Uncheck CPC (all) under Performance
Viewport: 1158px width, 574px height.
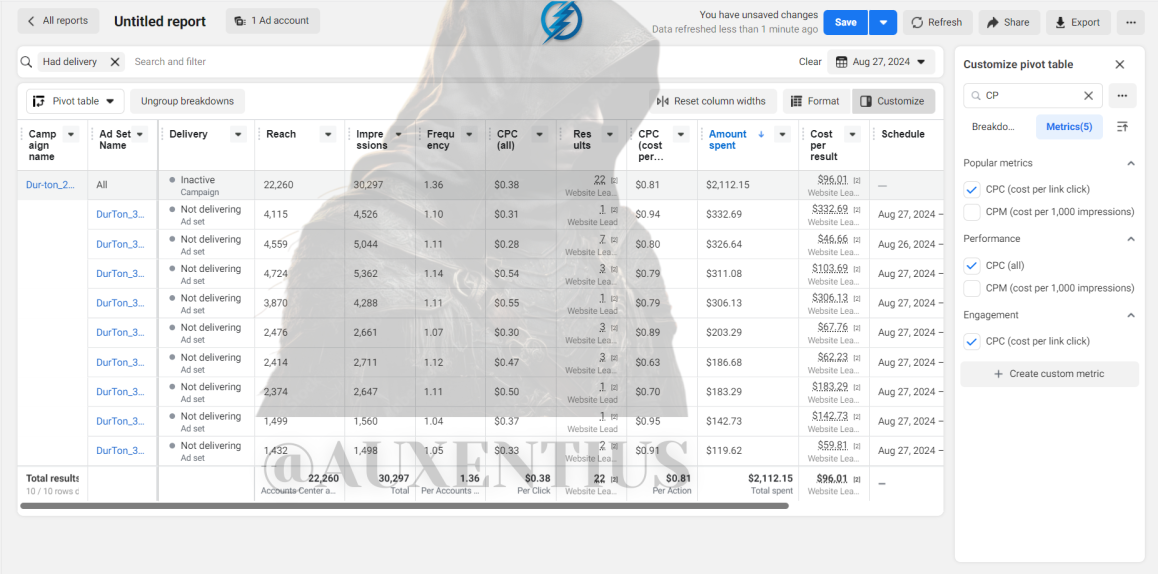pyautogui.click(x=972, y=266)
